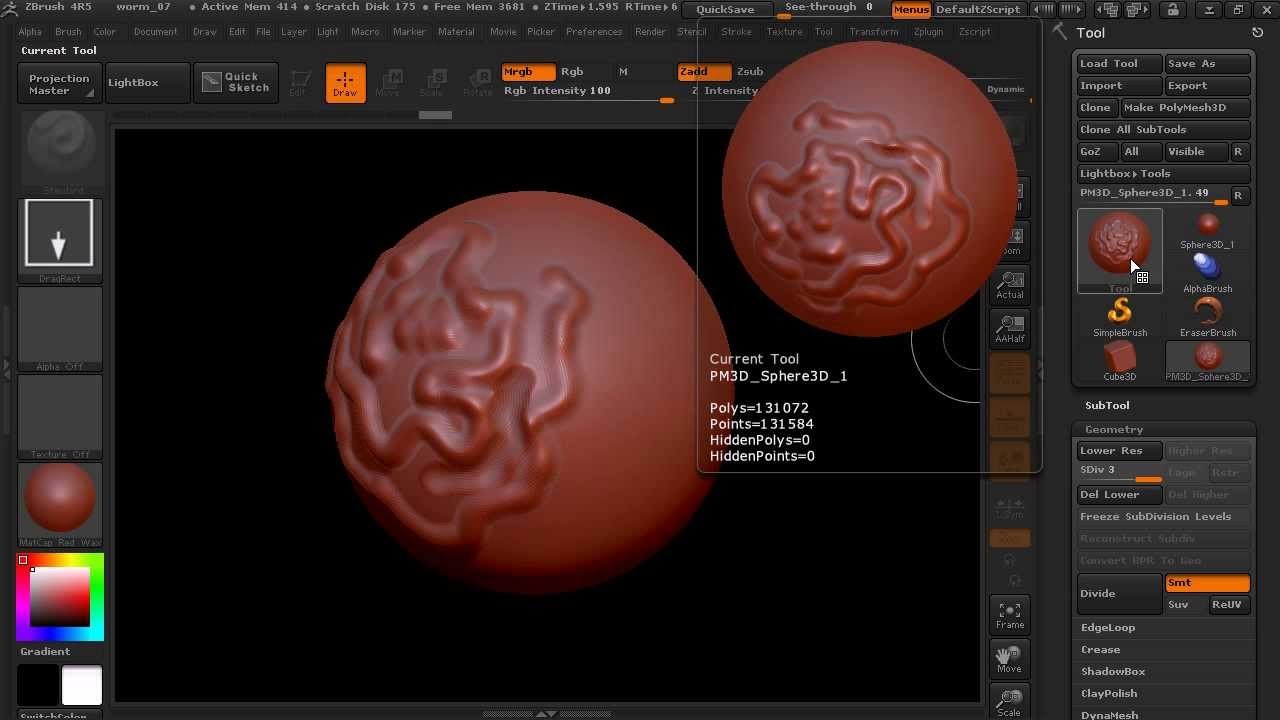Activate the Rotate transform icon
The height and width of the screenshot is (720, 1280).
[x=477, y=83]
